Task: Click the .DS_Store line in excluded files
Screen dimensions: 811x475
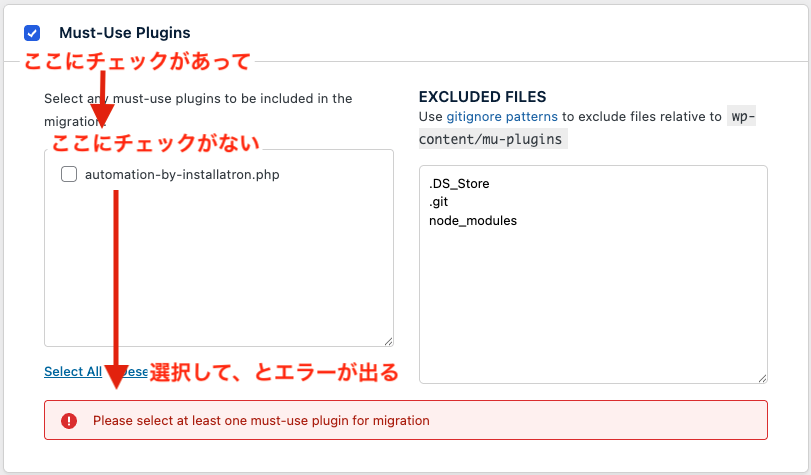Action: [459, 184]
